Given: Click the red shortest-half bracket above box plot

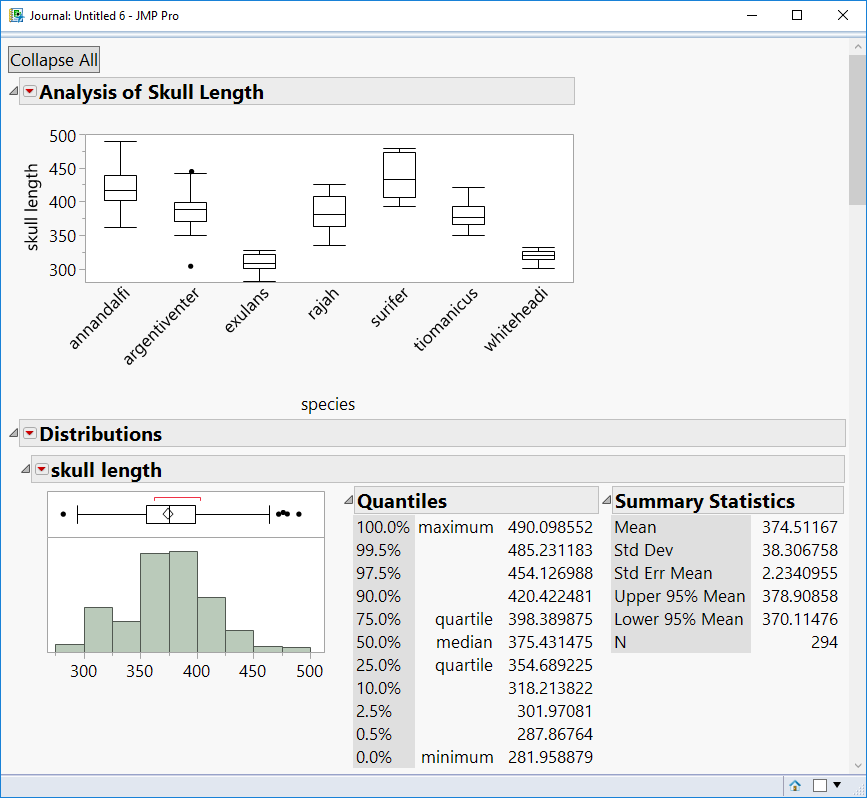Looking at the screenshot, I should pyautogui.click(x=177, y=499).
